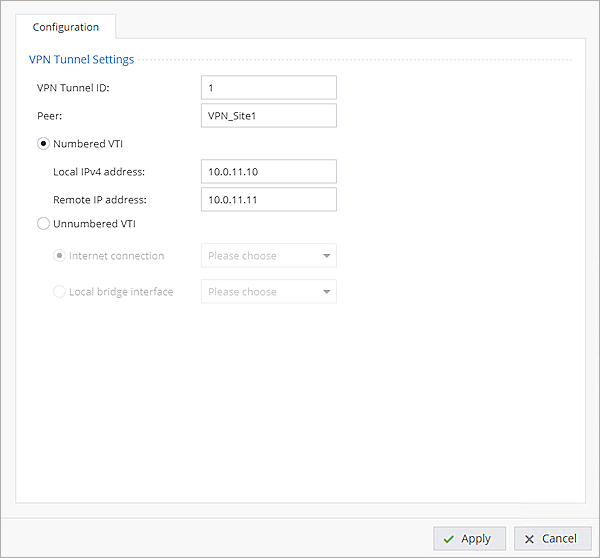
Task: Click the "Peer:" label text
Action: click(x=50, y=116)
